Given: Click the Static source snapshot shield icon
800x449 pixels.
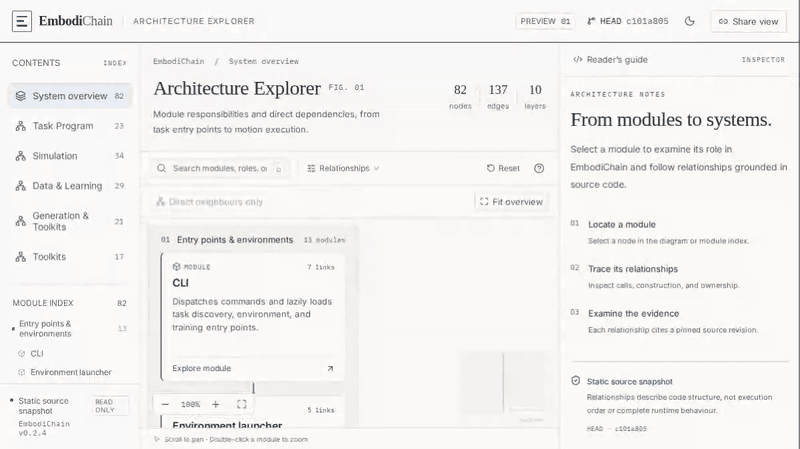Looking at the screenshot, I should 576,381.
